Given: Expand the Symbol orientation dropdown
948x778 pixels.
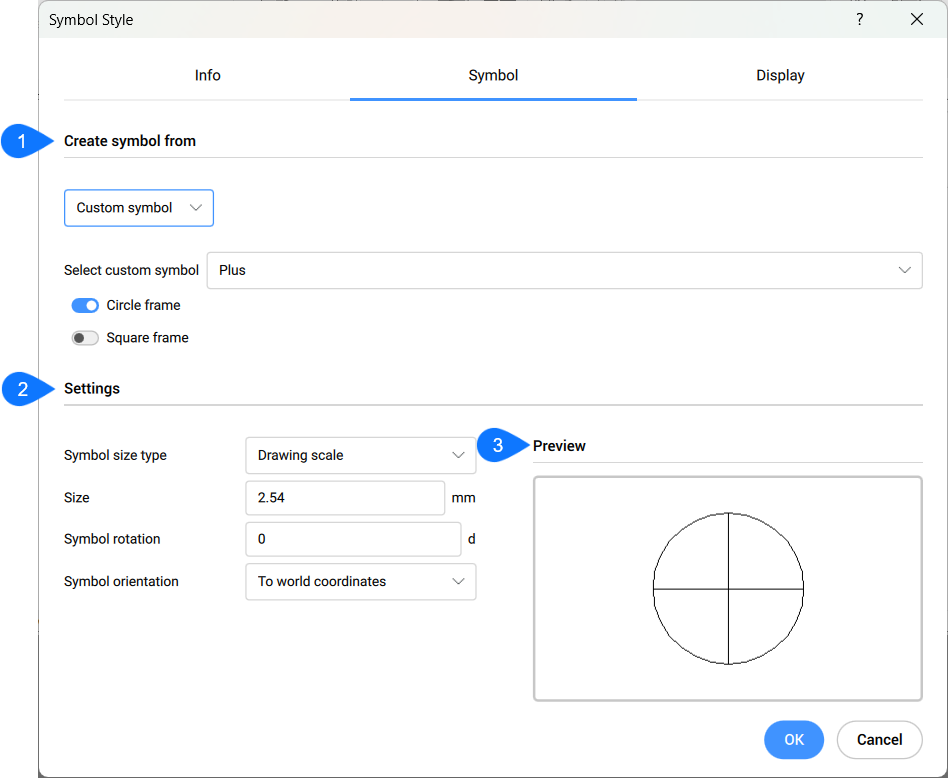Looking at the screenshot, I should click(x=360, y=581).
